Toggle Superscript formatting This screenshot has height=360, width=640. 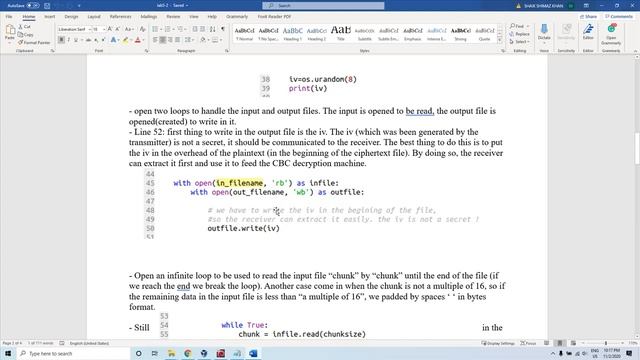[103, 40]
